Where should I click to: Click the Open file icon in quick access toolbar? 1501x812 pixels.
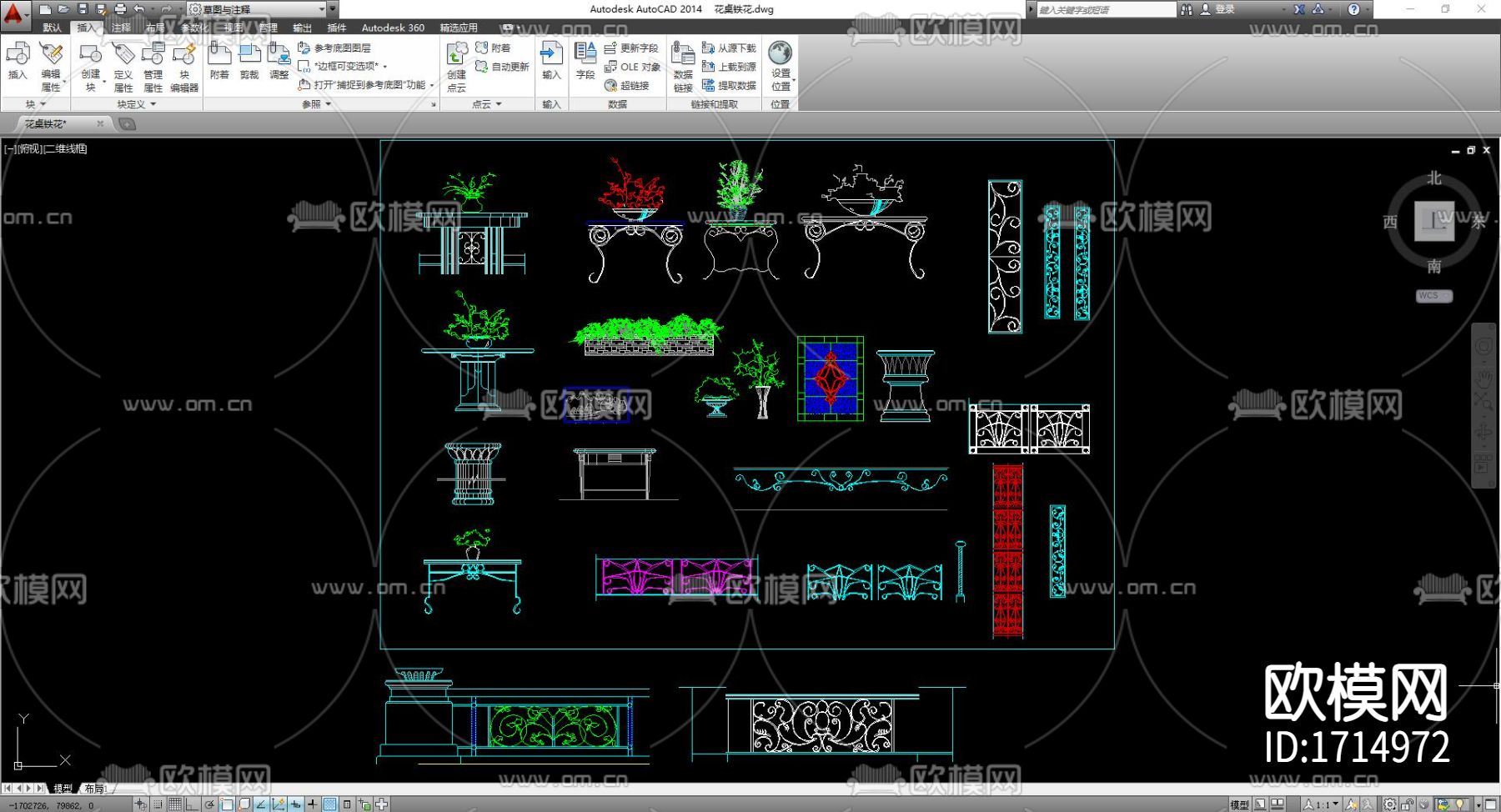pos(63,9)
